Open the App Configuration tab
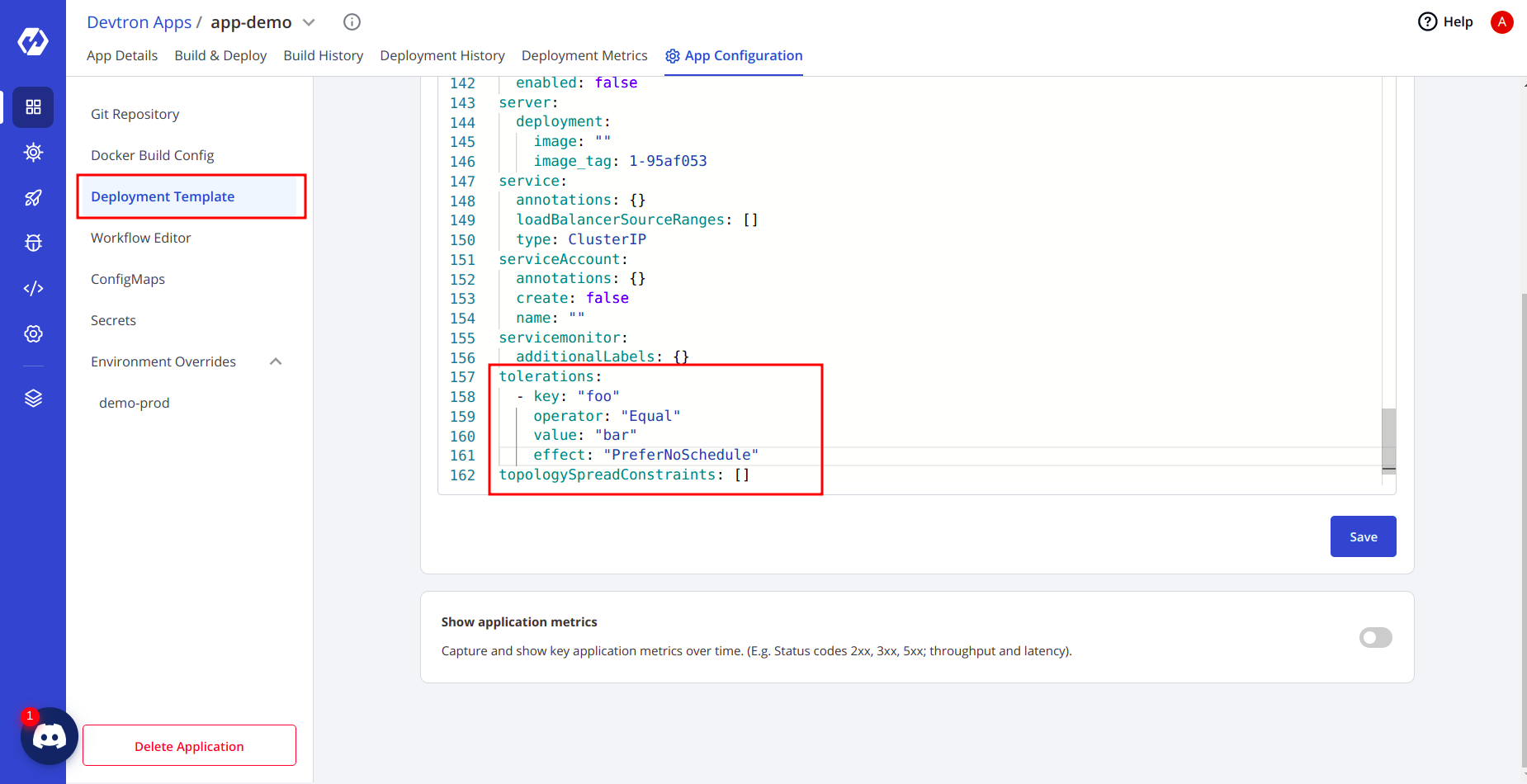 pyautogui.click(x=734, y=55)
